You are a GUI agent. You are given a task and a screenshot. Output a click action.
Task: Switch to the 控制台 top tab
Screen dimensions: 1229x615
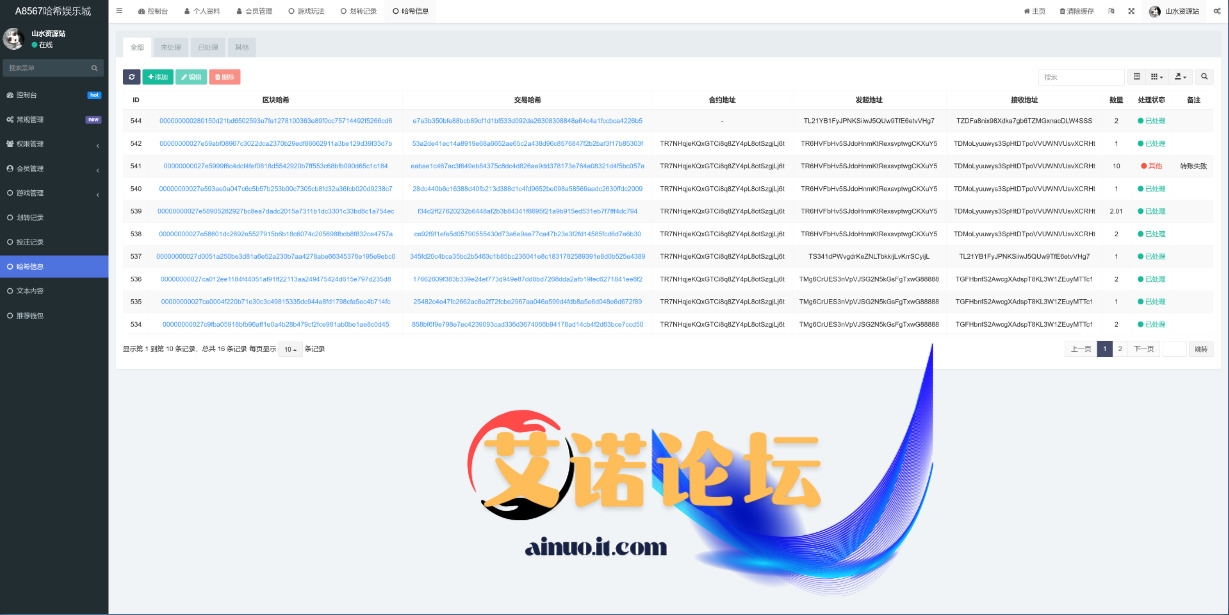(153, 11)
